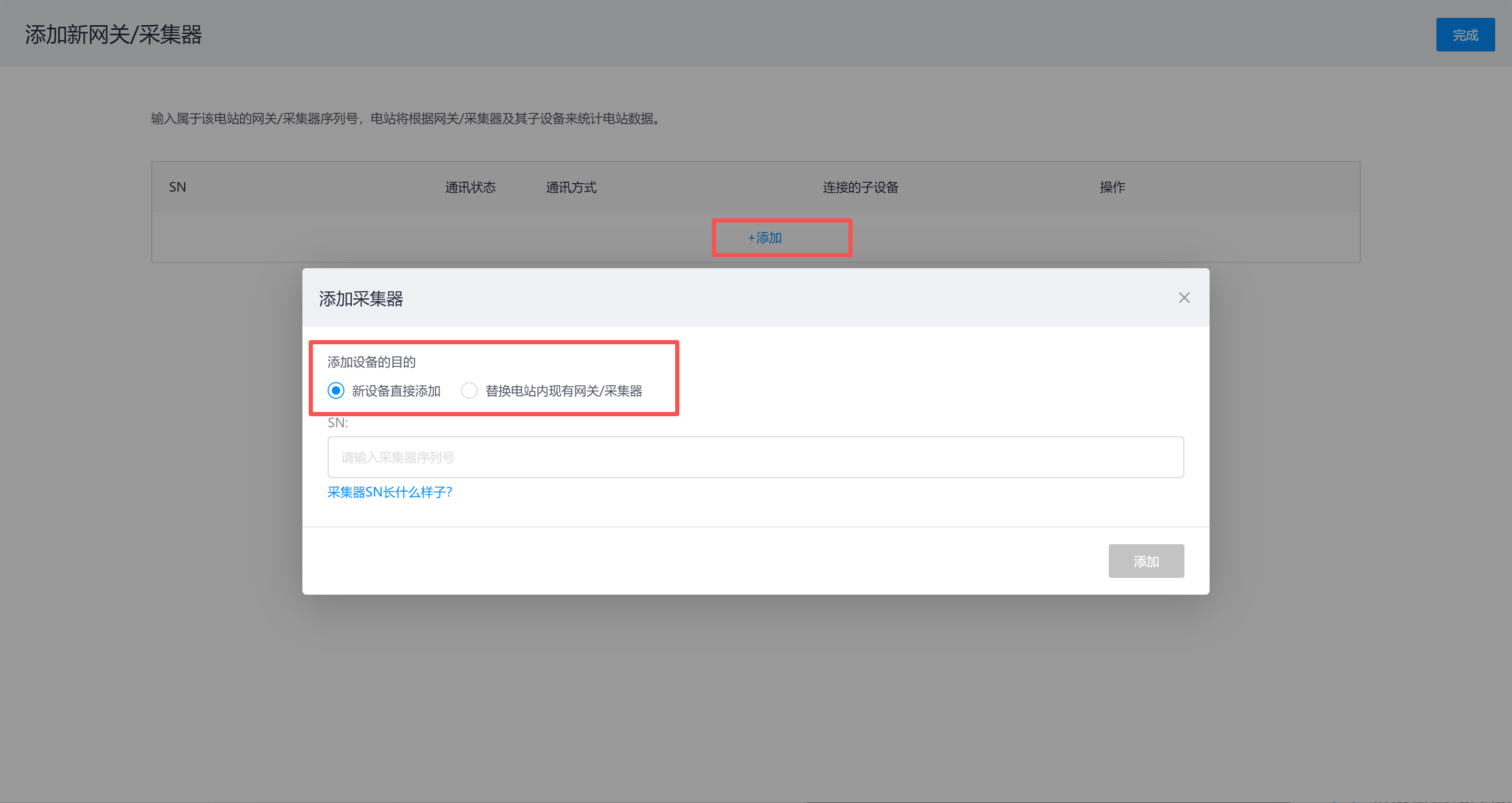Open the 采集器SN长什么样子? help link
This screenshot has width=1512, height=803.
(390, 492)
